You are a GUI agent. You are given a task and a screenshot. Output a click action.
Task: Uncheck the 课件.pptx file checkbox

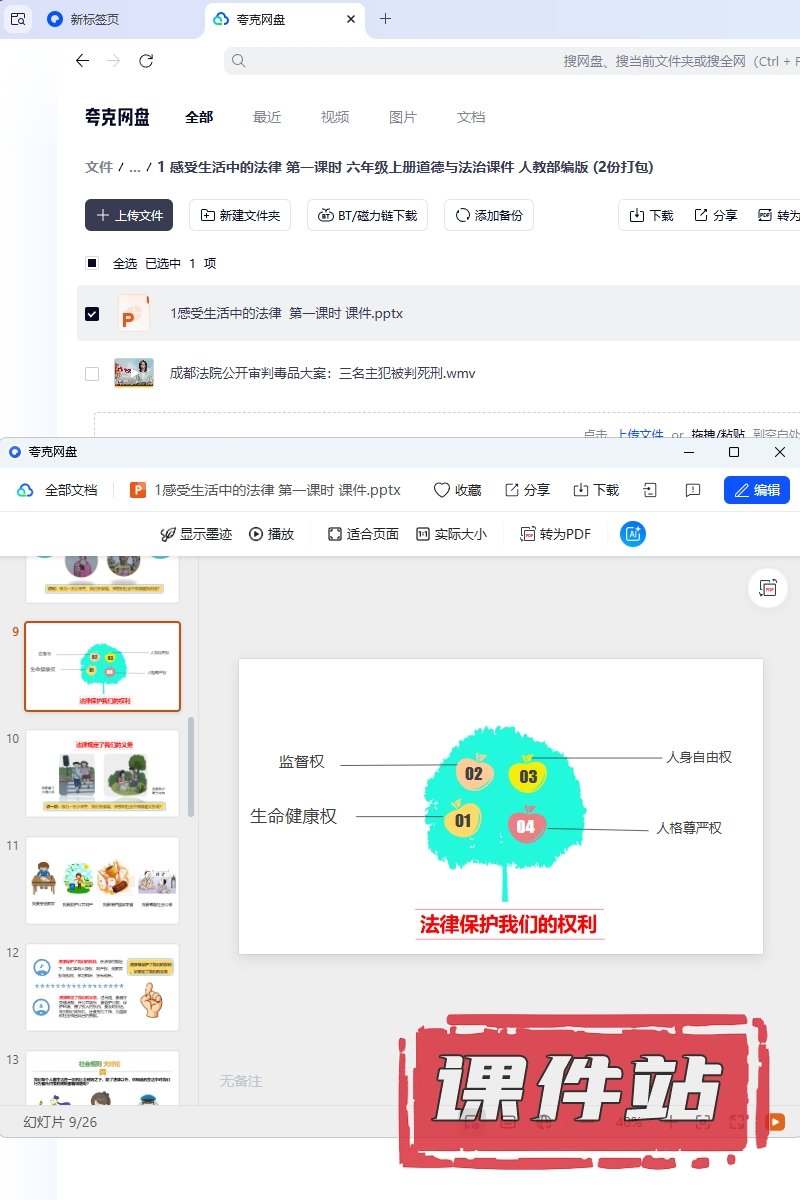tap(92, 314)
